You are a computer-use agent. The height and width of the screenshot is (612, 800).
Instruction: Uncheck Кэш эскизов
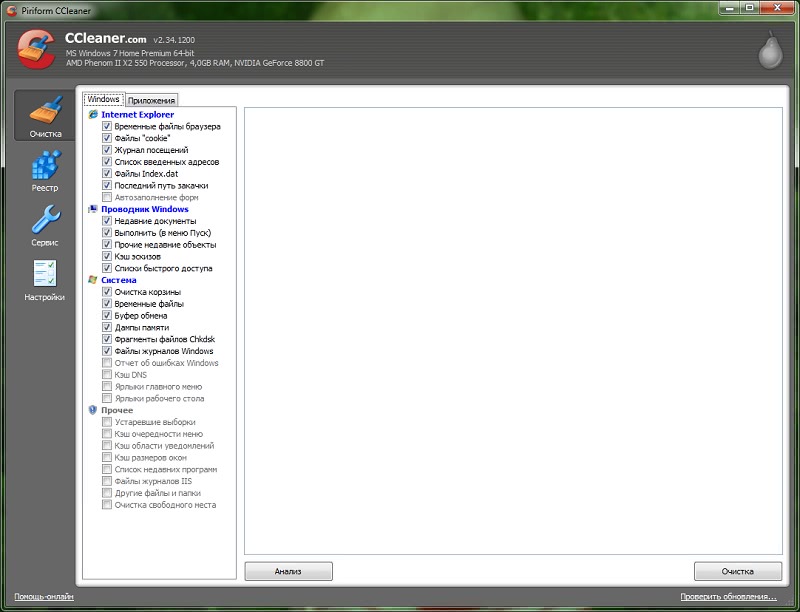click(x=107, y=256)
